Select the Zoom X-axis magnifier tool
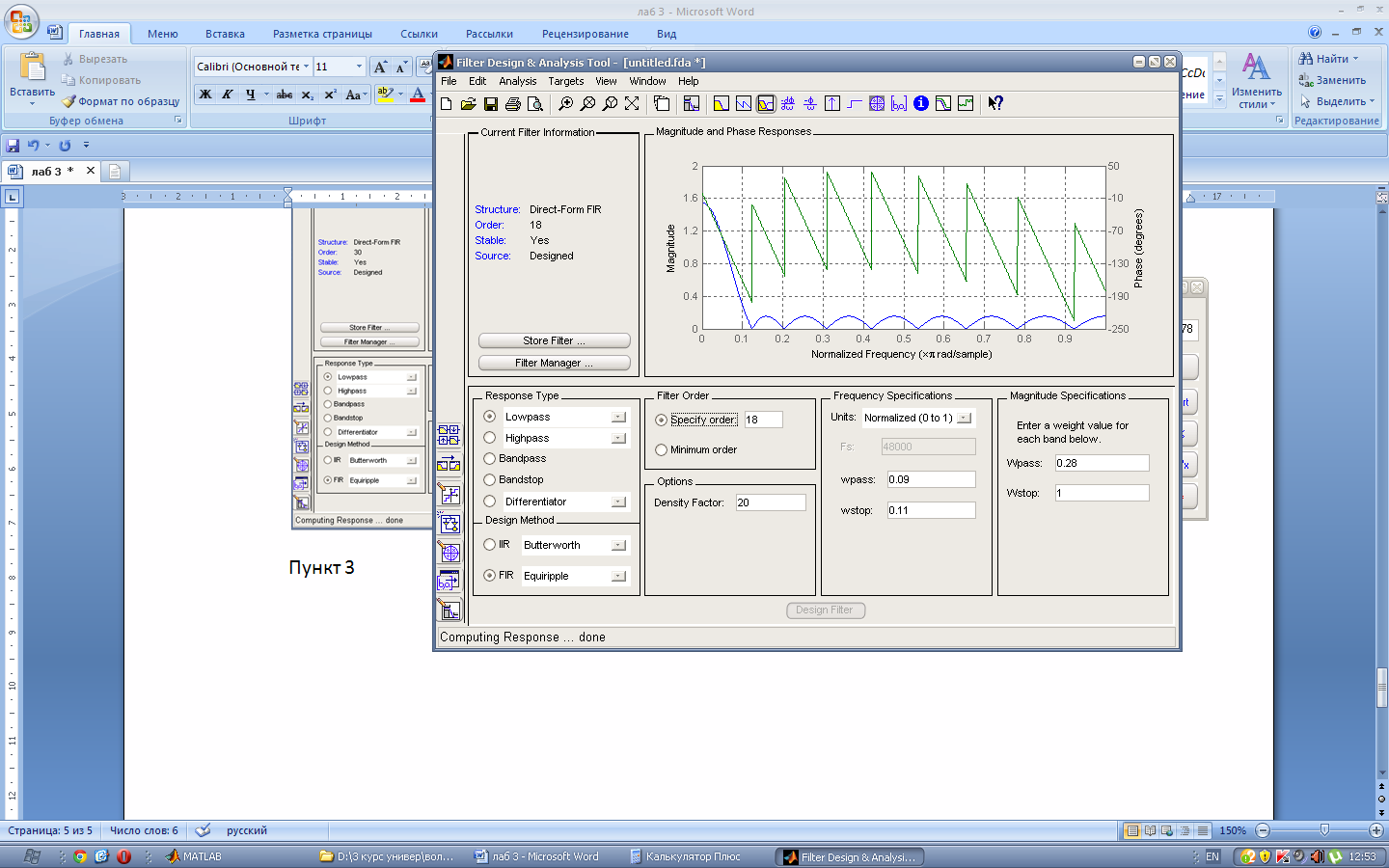The width and height of the screenshot is (1389, 868). (587, 103)
